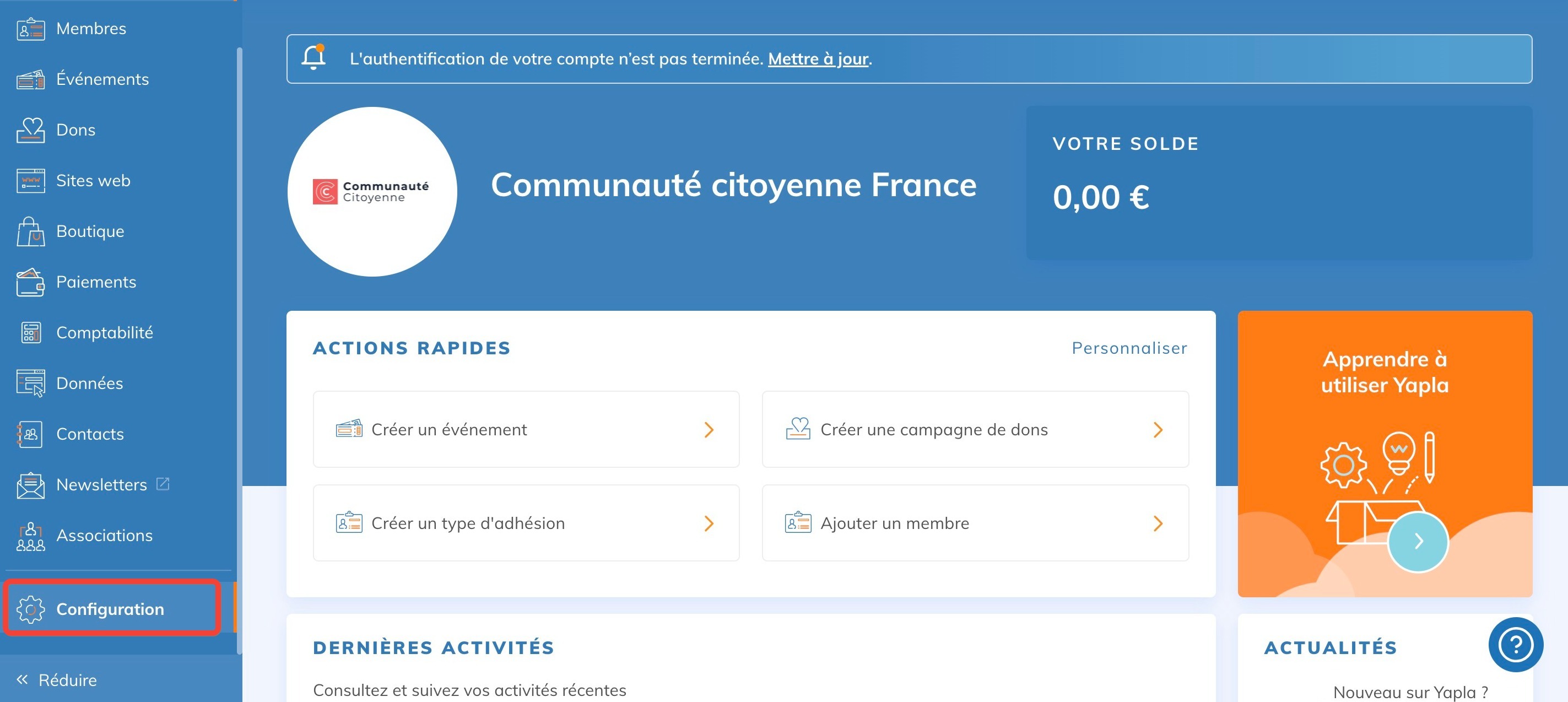The image size is (1568, 702).
Task: Click the Dons heart icon in sidebar
Action: point(30,129)
